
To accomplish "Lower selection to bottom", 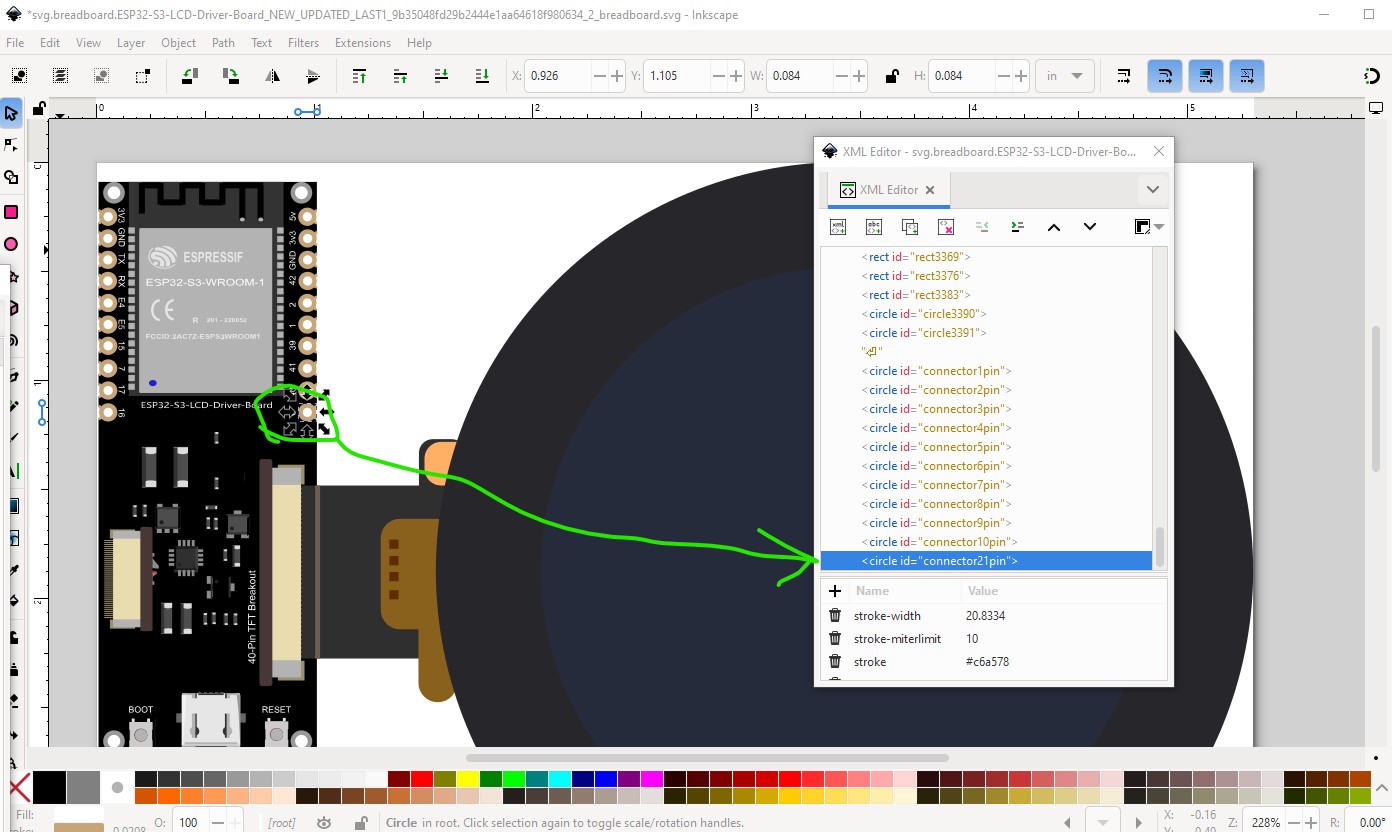I will (x=482, y=76).
